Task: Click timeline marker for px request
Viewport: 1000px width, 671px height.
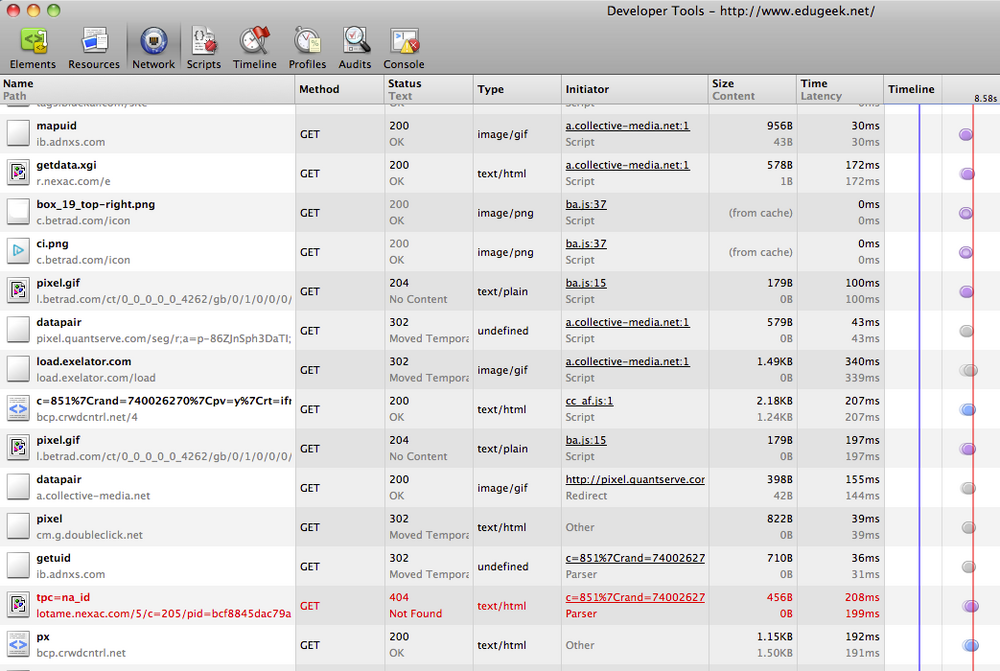Action: pyautogui.click(x=971, y=645)
